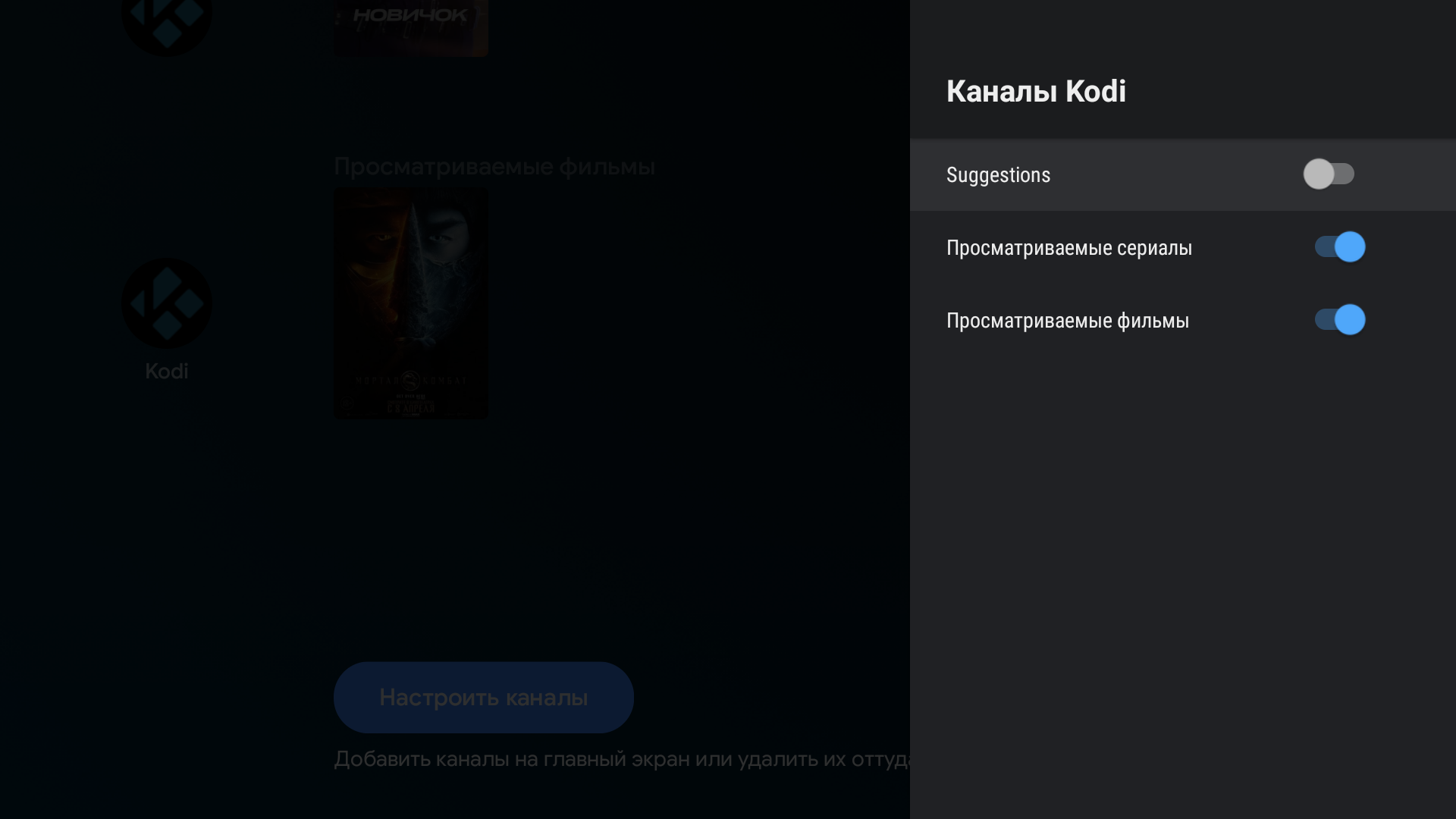Select the Suggestions row label
This screenshot has width=1456, height=819.
pos(998,175)
